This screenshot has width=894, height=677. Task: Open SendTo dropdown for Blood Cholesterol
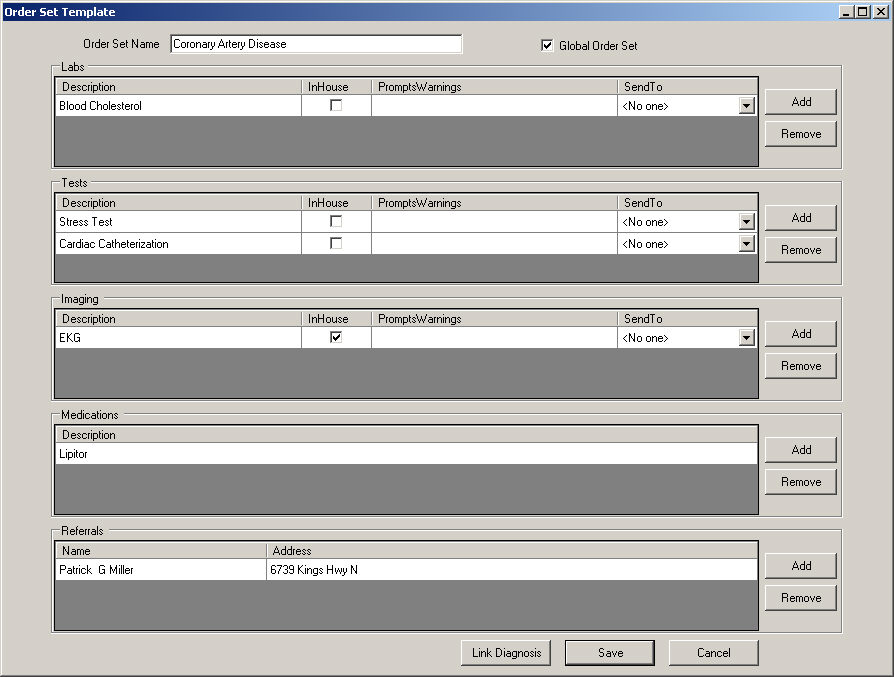point(746,106)
